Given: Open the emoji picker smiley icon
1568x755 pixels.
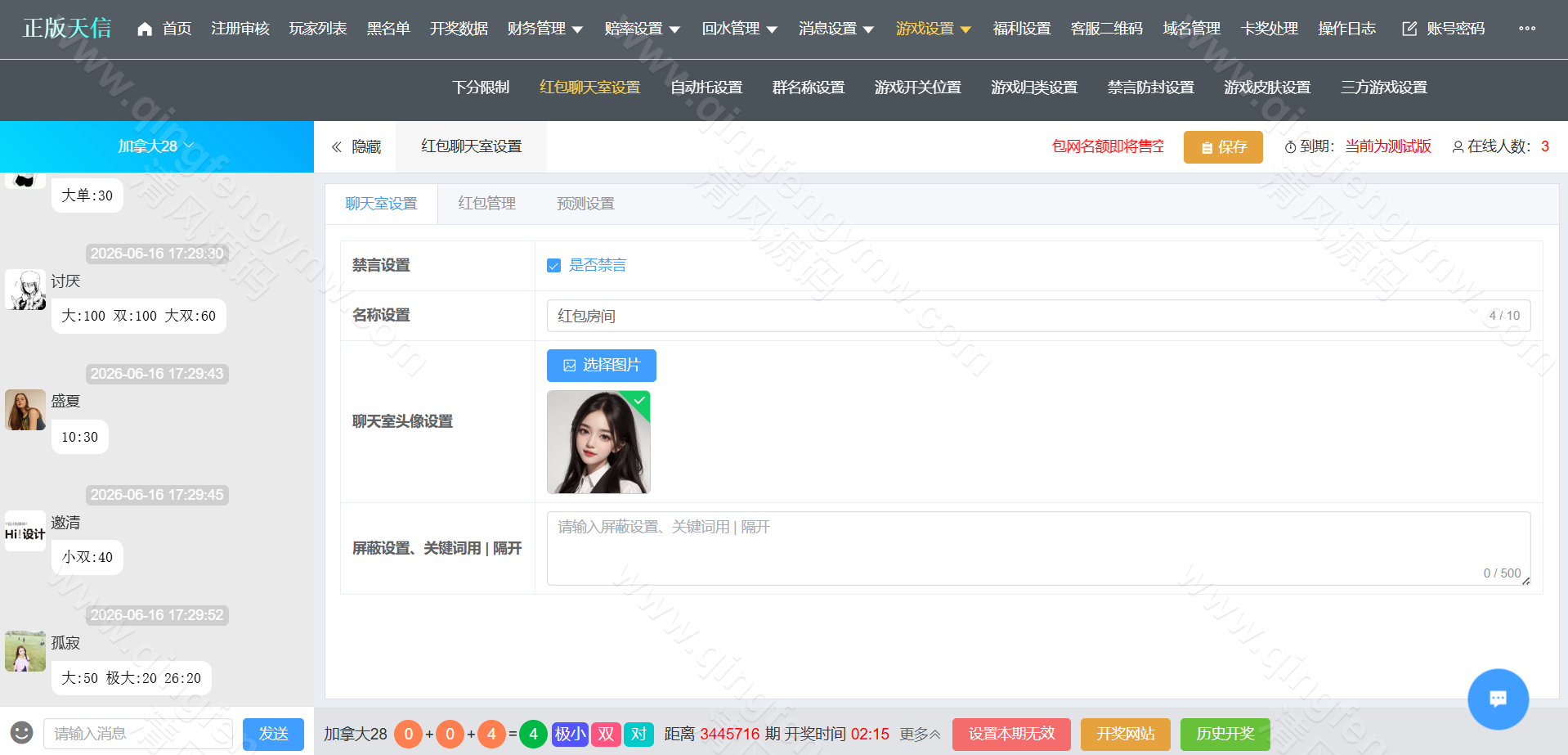Looking at the screenshot, I should (21, 733).
